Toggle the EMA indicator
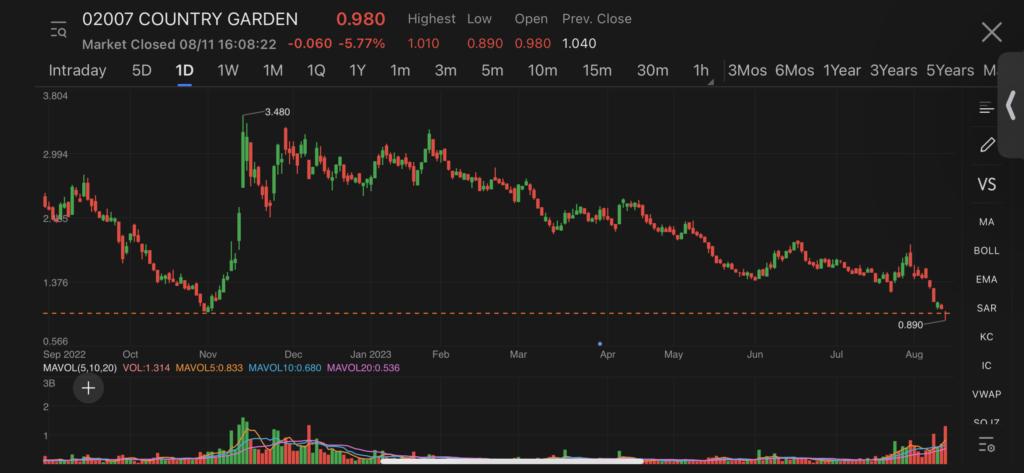 coord(986,280)
